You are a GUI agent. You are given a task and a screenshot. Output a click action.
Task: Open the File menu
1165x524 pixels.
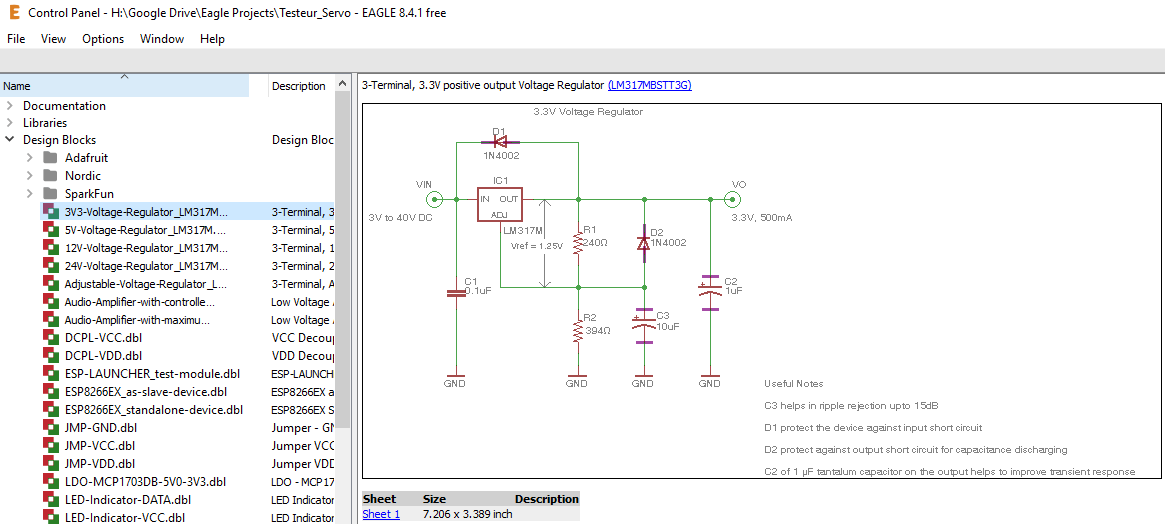pyautogui.click(x=16, y=39)
